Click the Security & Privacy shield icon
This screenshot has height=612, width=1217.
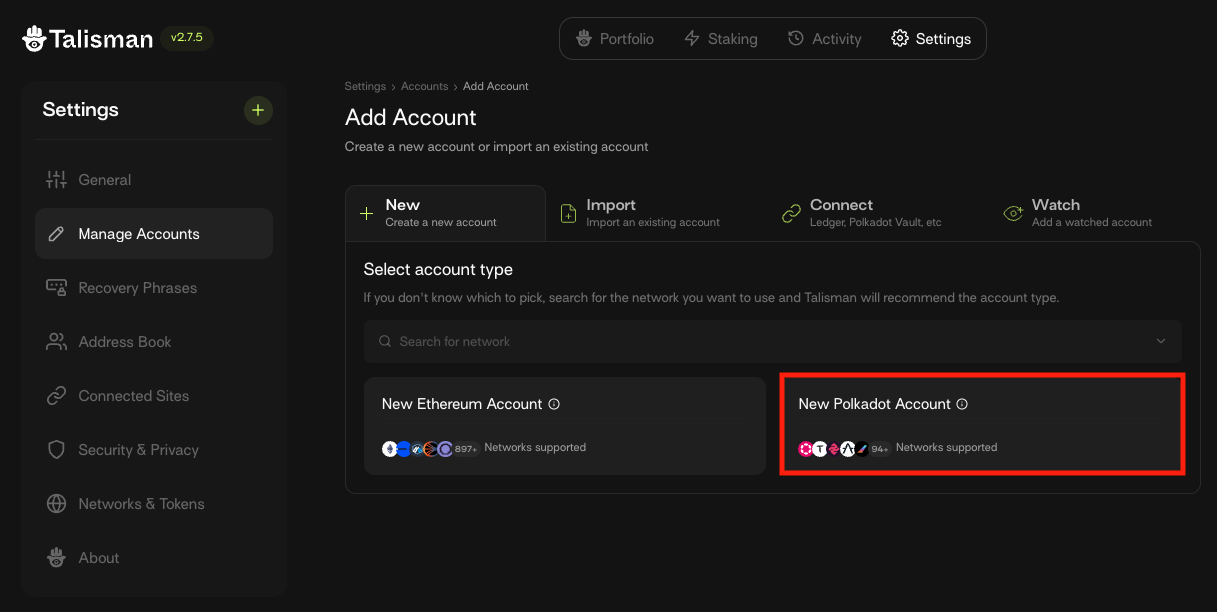click(x=57, y=450)
